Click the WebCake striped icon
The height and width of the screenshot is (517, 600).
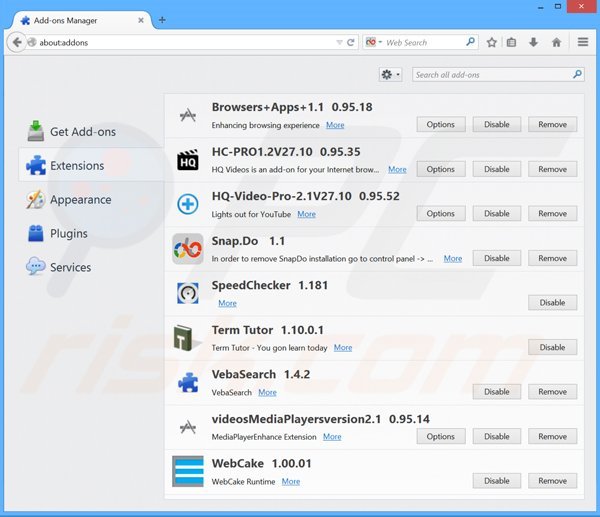[x=188, y=471]
